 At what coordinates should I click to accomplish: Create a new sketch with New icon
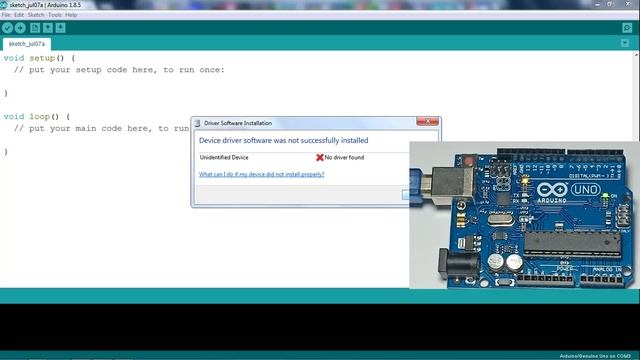pos(35,28)
